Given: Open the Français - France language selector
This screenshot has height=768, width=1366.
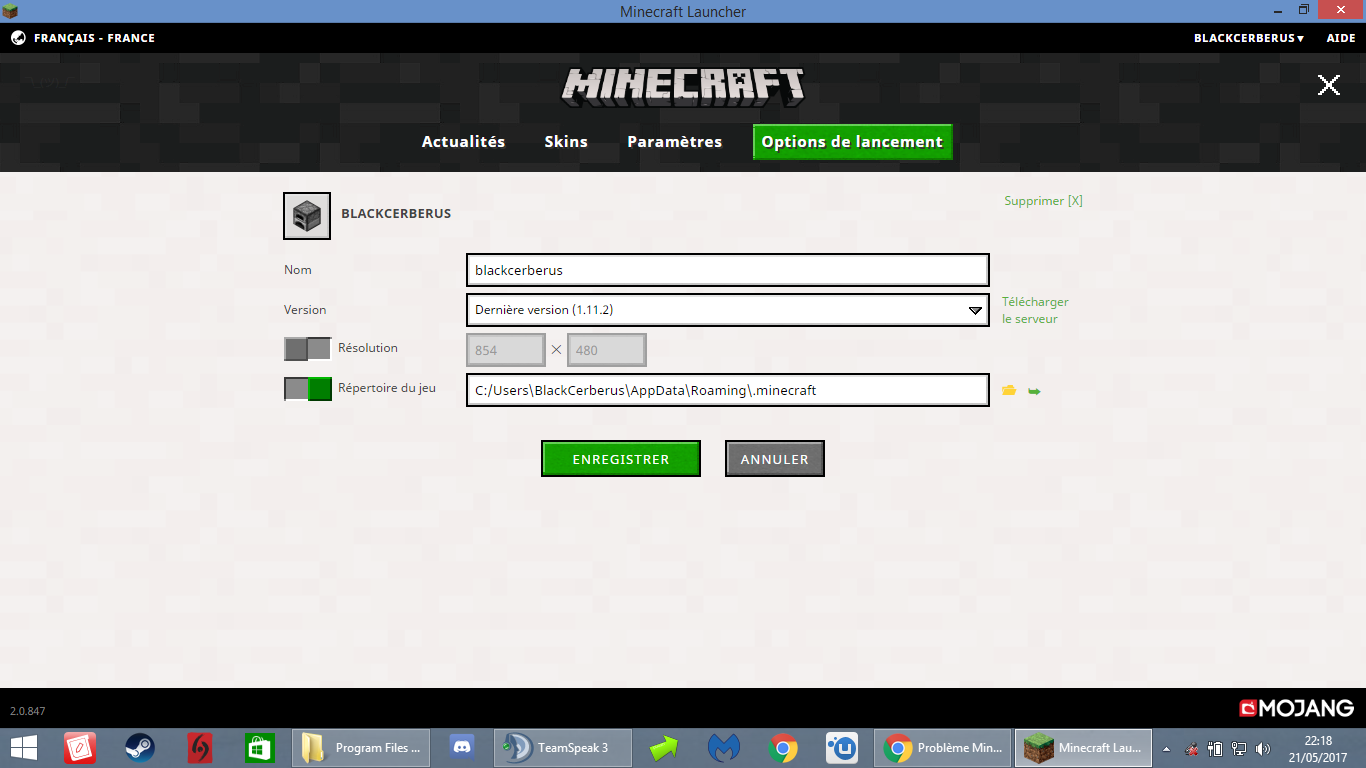Looking at the screenshot, I should click(x=94, y=38).
